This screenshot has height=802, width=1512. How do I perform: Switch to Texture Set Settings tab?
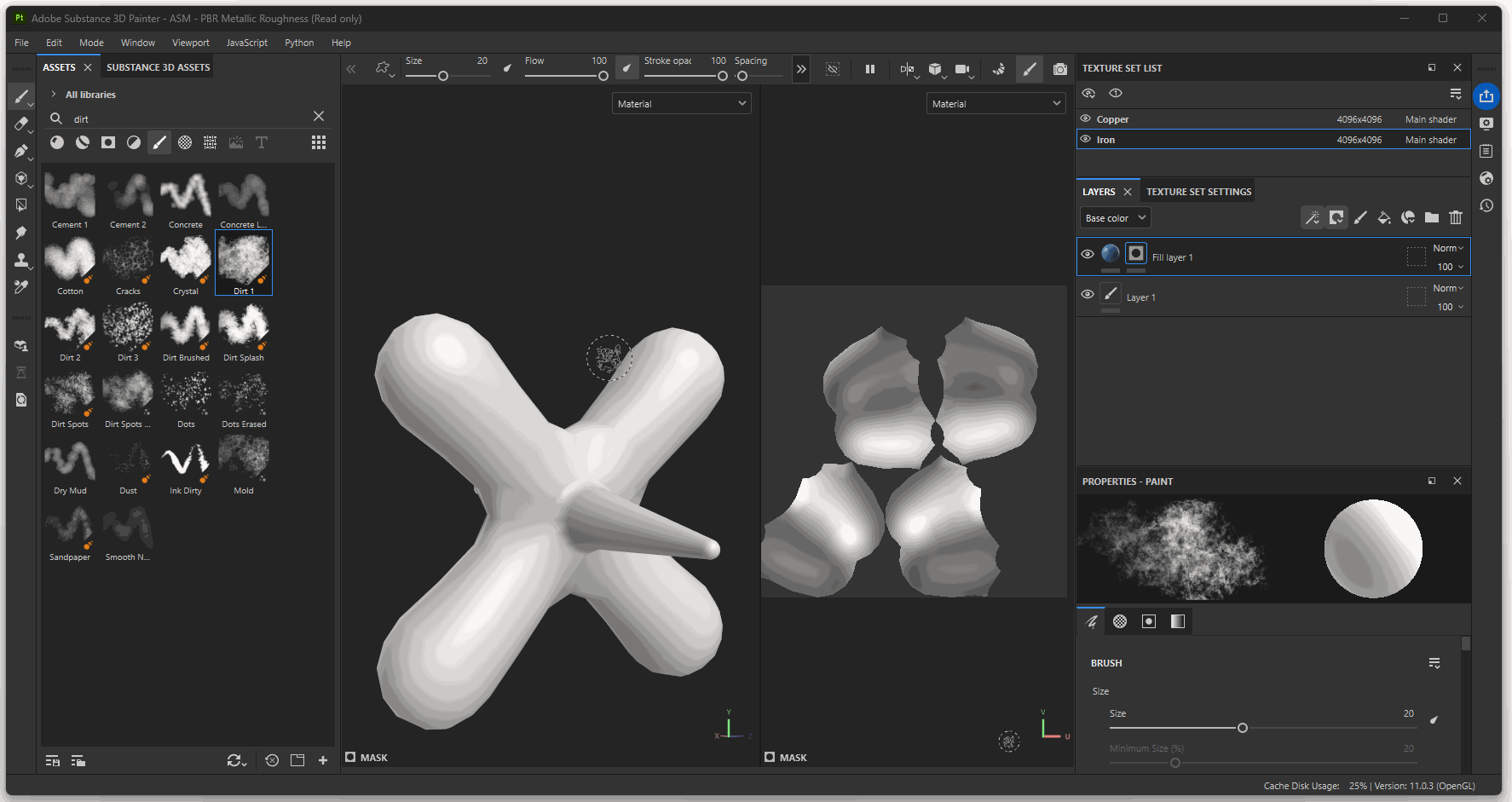click(x=1198, y=192)
